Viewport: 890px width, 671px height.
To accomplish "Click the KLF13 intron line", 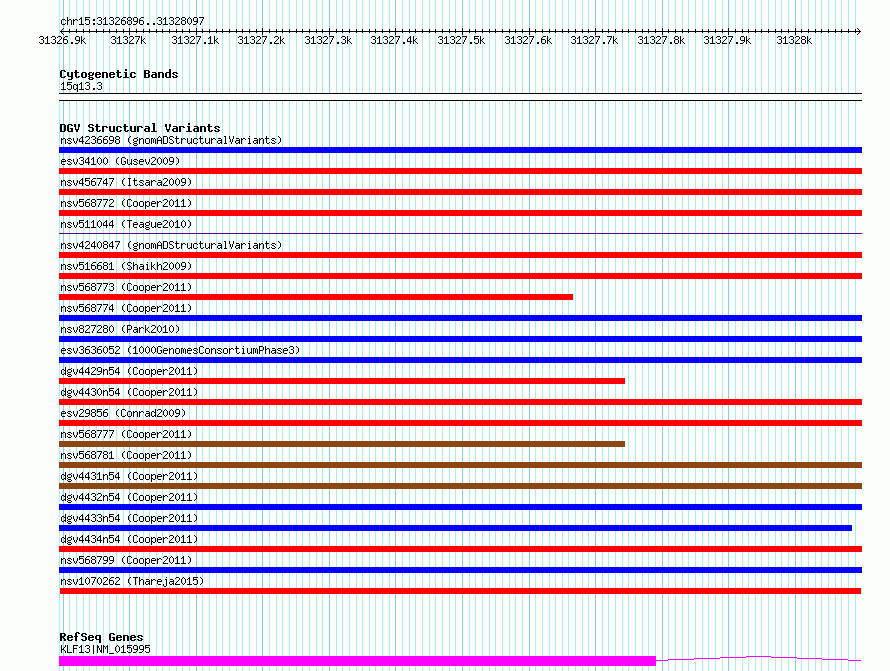I will pos(759,659).
